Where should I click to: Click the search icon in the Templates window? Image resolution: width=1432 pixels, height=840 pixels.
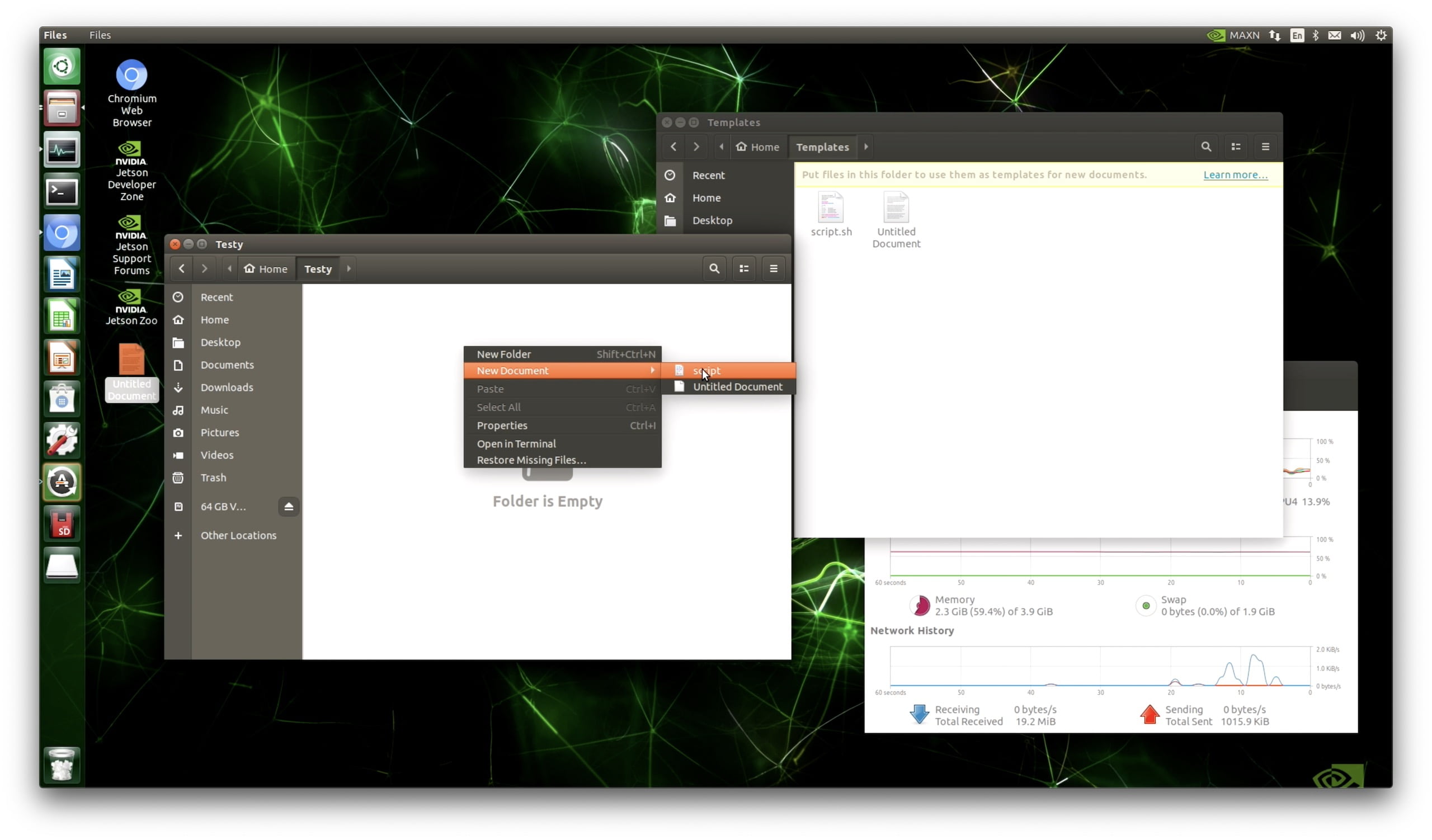[x=1207, y=147]
